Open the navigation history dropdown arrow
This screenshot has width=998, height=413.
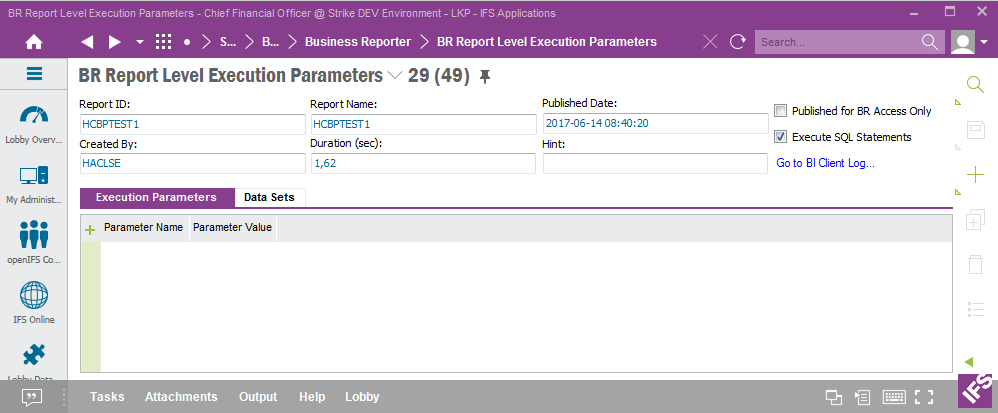[x=140, y=42]
